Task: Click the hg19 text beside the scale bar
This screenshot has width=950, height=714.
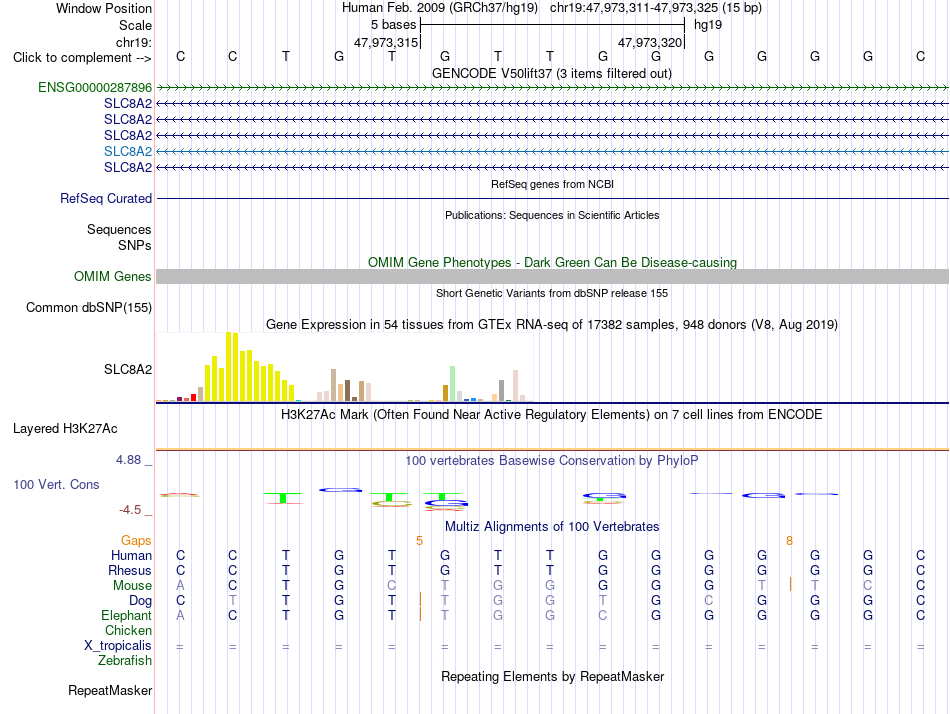Action: pos(708,25)
